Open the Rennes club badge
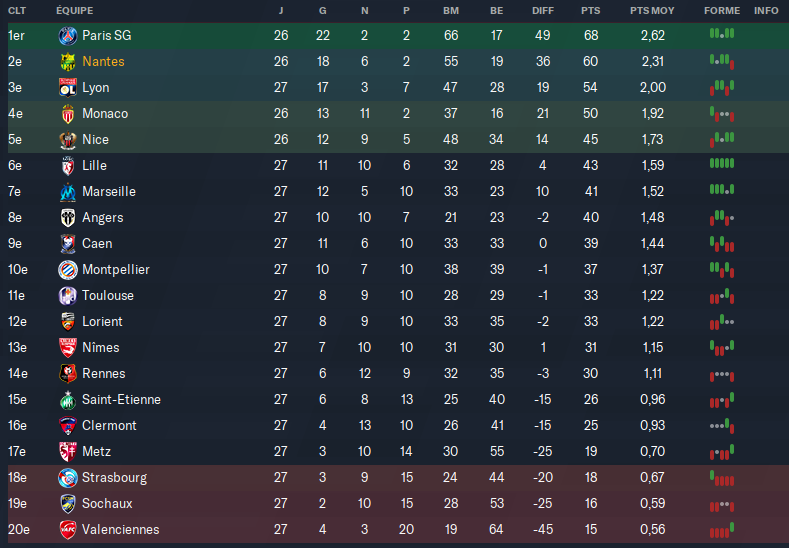This screenshot has height=548, width=789. [x=67, y=373]
